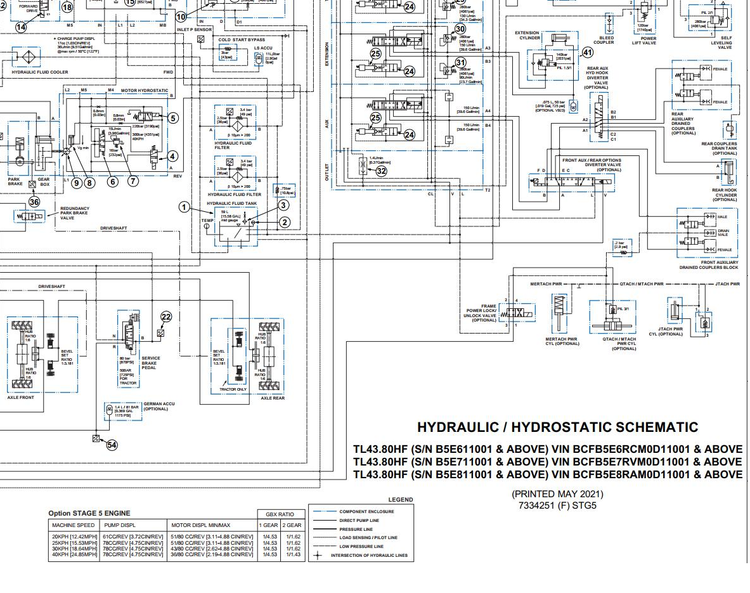The width and height of the screenshot is (750, 593).
Task: Click the blue component enclosure line sample in legend
Action: [x=323, y=511]
